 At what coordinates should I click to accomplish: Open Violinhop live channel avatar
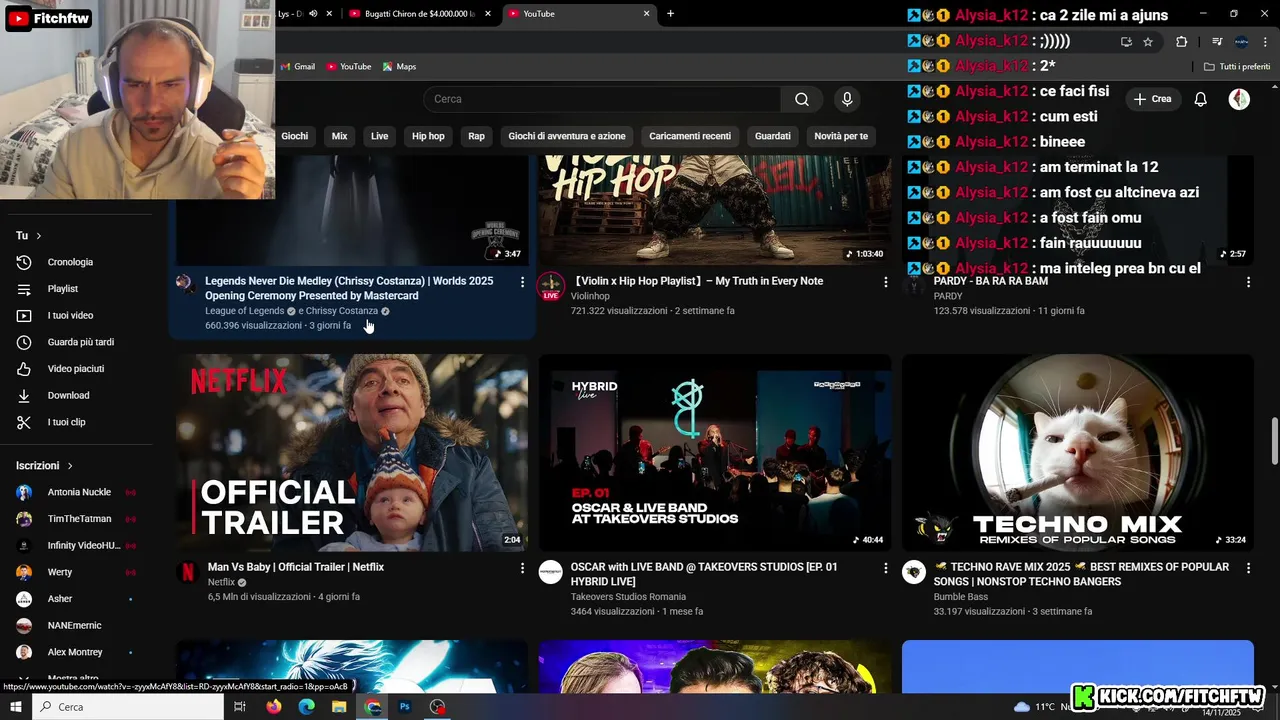click(550, 286)
